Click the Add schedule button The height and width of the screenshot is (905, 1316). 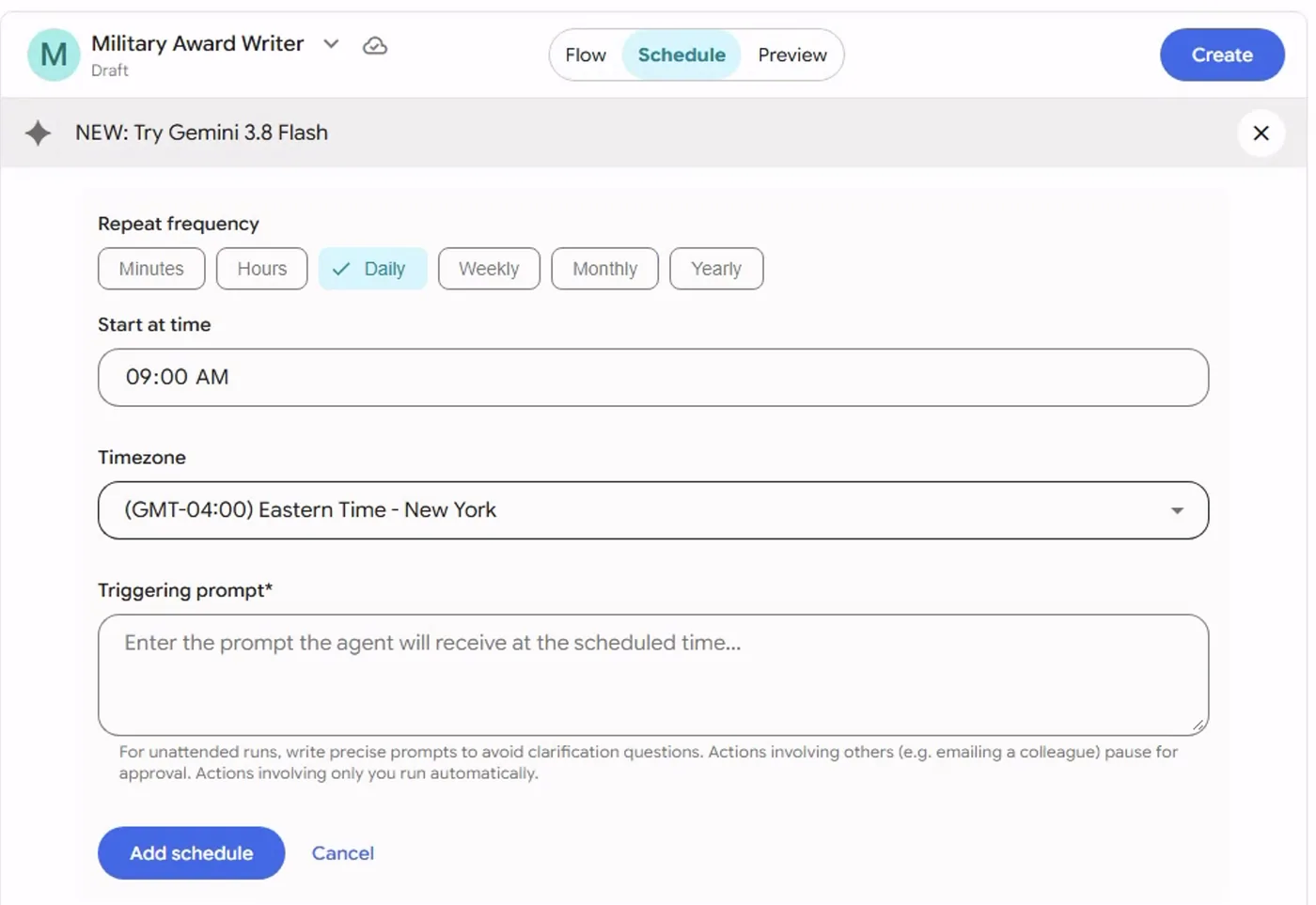tap(192, 853)
